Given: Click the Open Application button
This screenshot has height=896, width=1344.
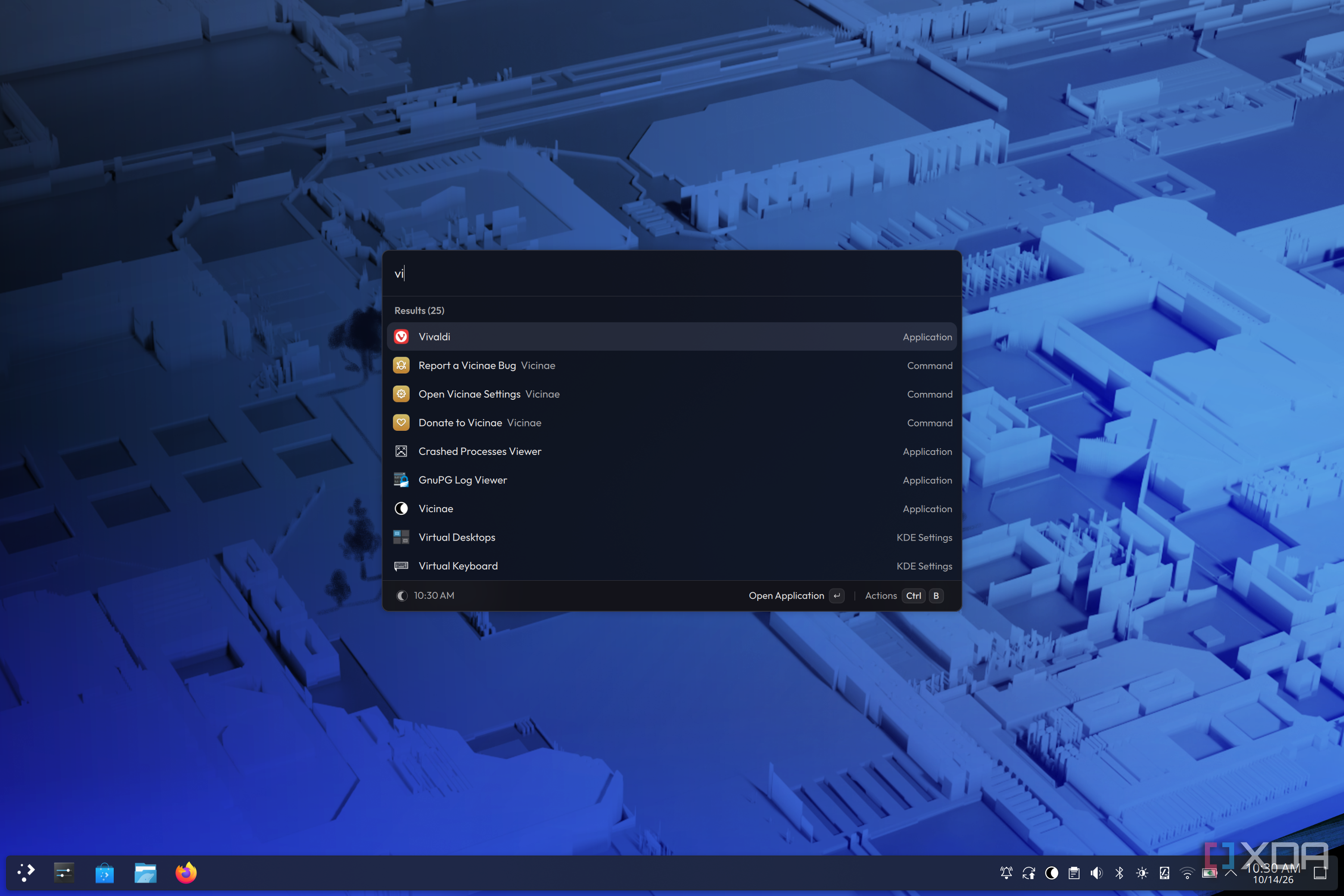Looking at the screenshot, I should (796, 595).
